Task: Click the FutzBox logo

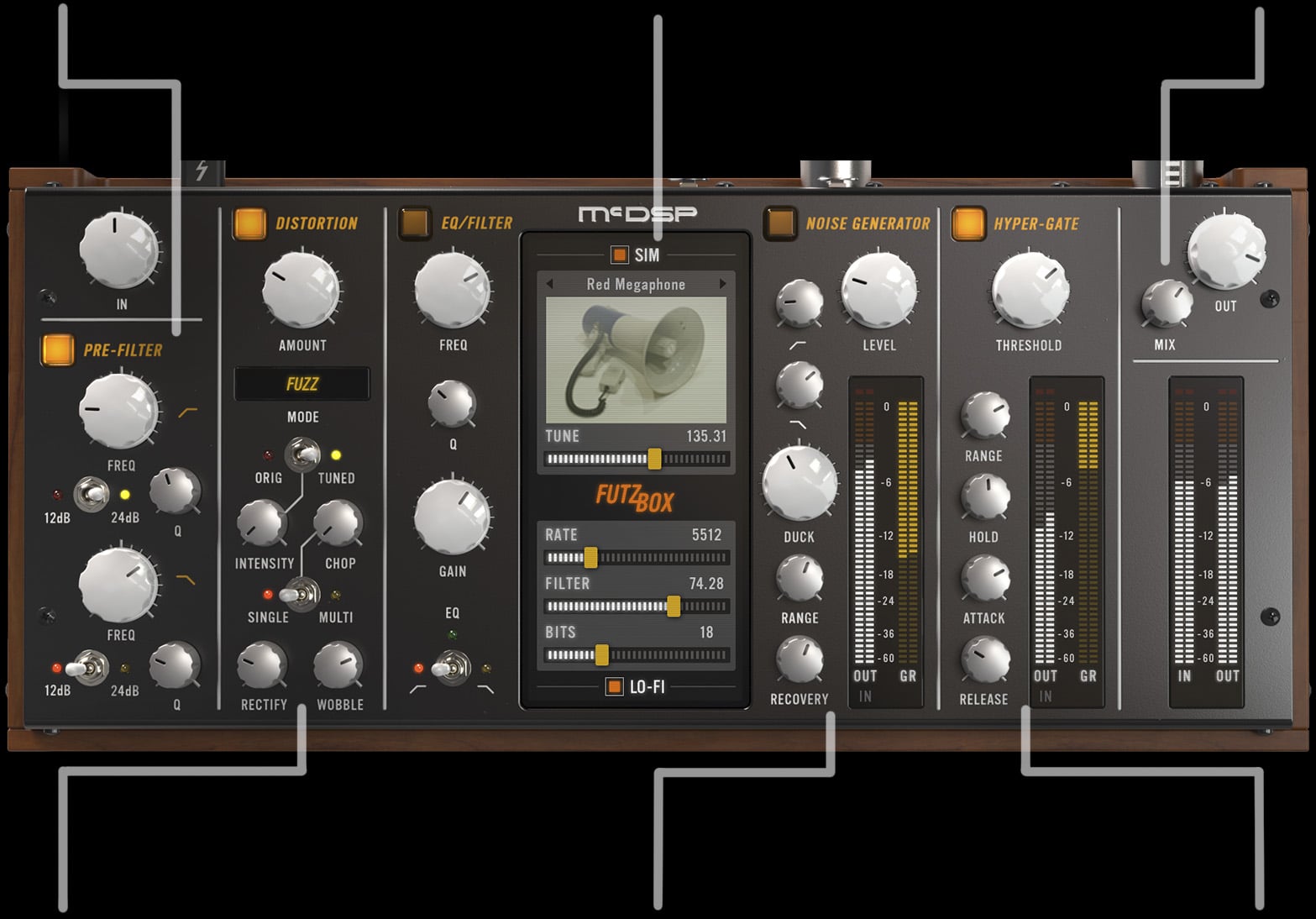Action: 636,498
